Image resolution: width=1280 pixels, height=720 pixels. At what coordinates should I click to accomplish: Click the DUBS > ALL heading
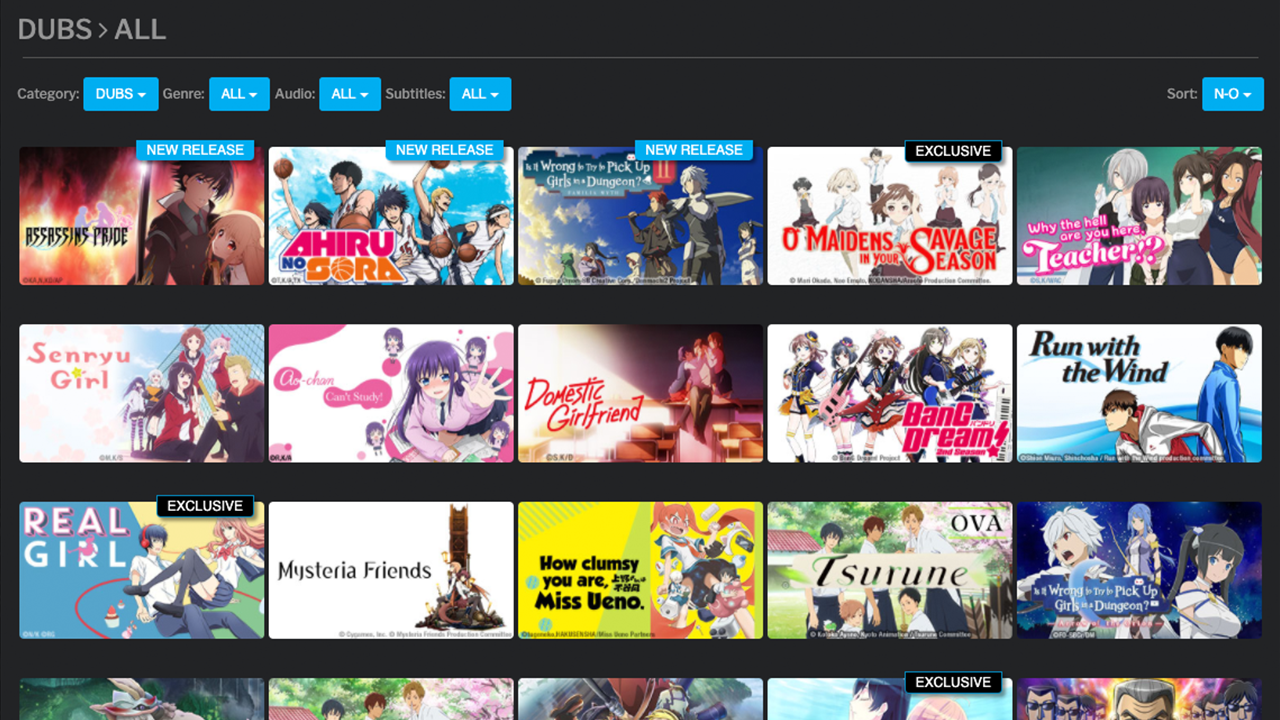click(92, 29)
